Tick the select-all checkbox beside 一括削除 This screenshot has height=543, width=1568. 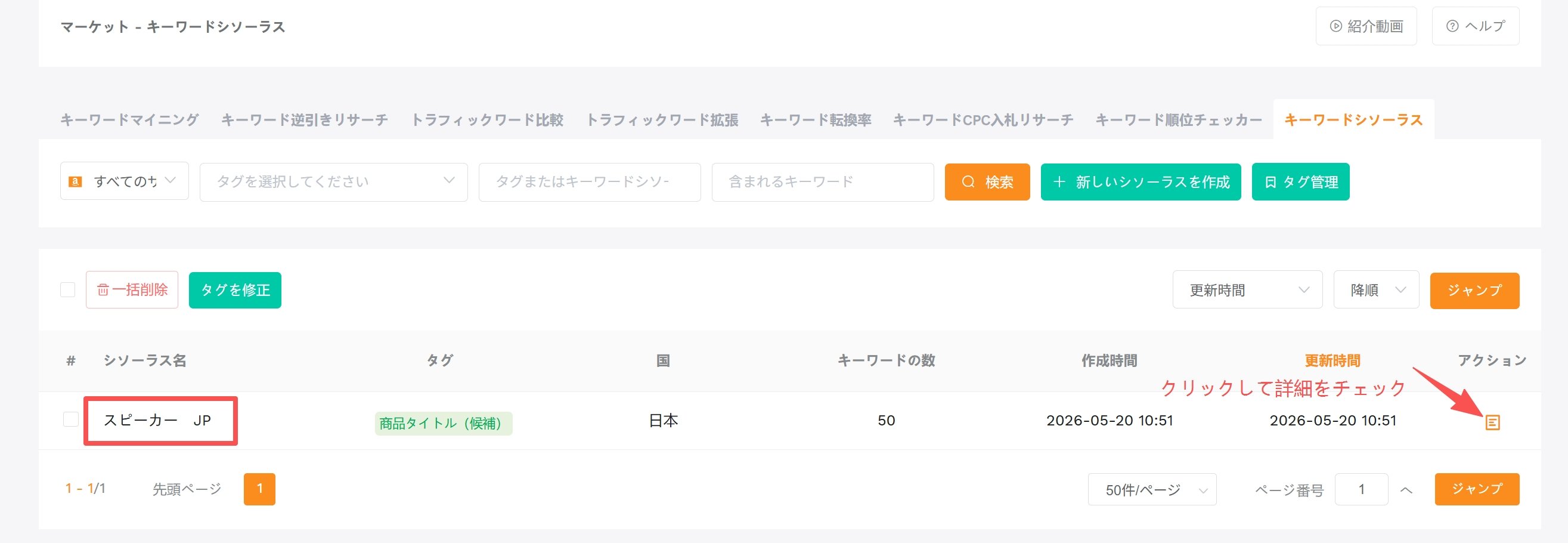[67, 289]
